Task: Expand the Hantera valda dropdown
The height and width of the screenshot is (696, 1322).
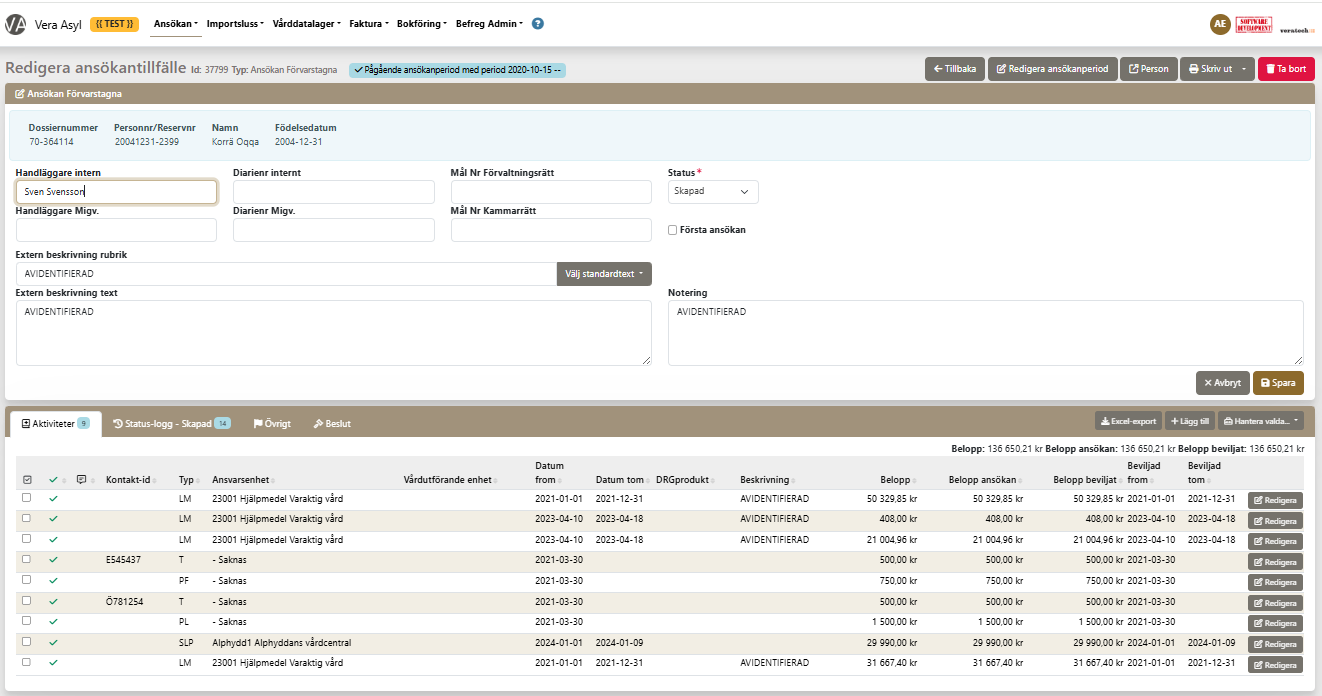Action: point(1260,421)
